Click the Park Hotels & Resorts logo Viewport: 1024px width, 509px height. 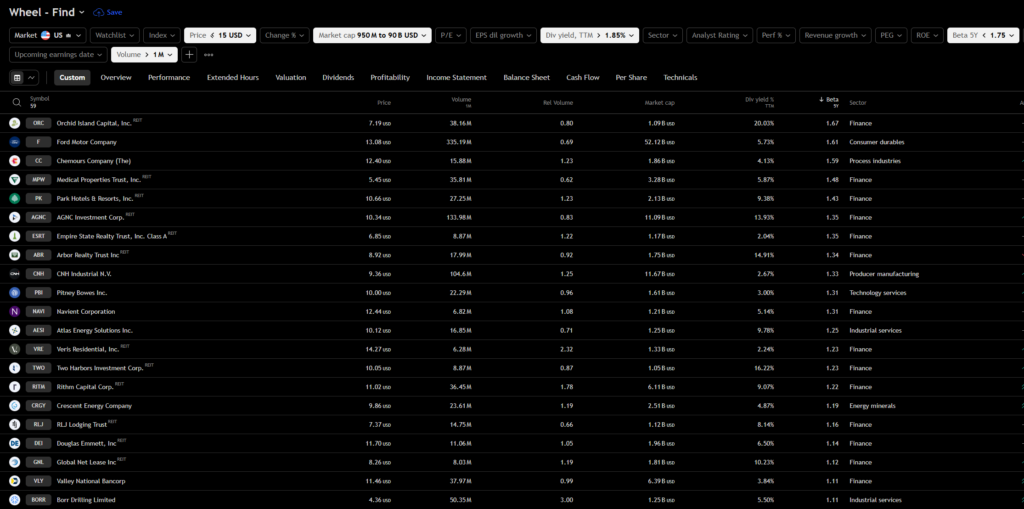[14, 199]
